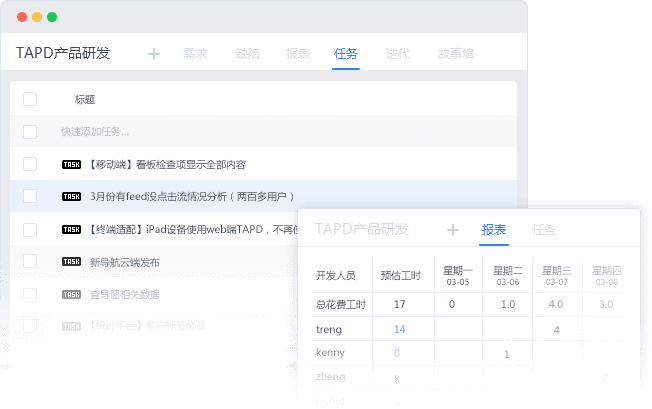Viewport: 652px width, 409px height.
Task: Click the TAPD产品研发 title in report panel
Action: (362, 229)
